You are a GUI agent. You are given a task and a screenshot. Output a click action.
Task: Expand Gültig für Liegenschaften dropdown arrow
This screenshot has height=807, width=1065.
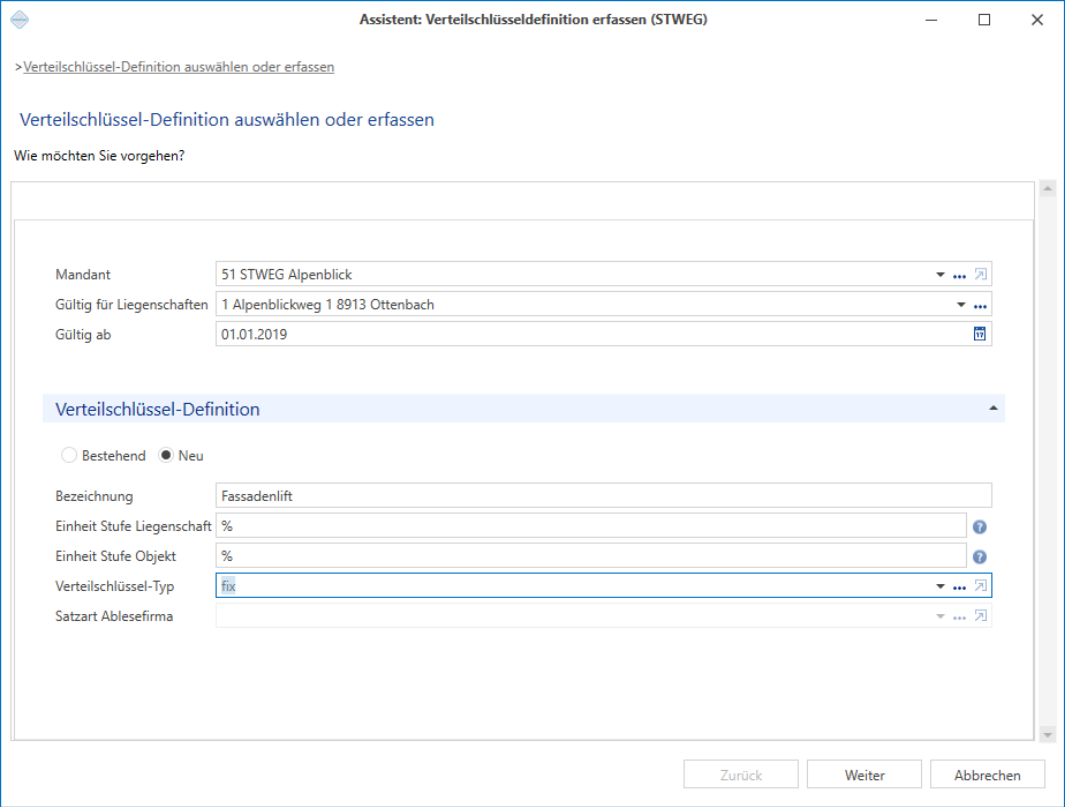960,304
